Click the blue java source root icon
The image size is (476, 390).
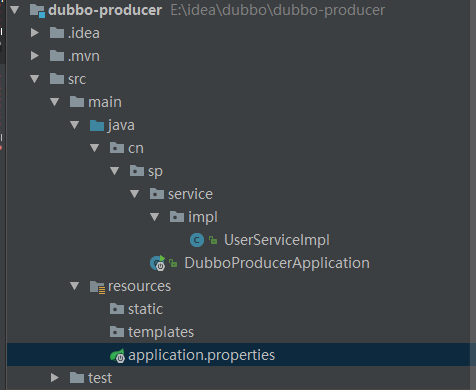coord(97,125)
